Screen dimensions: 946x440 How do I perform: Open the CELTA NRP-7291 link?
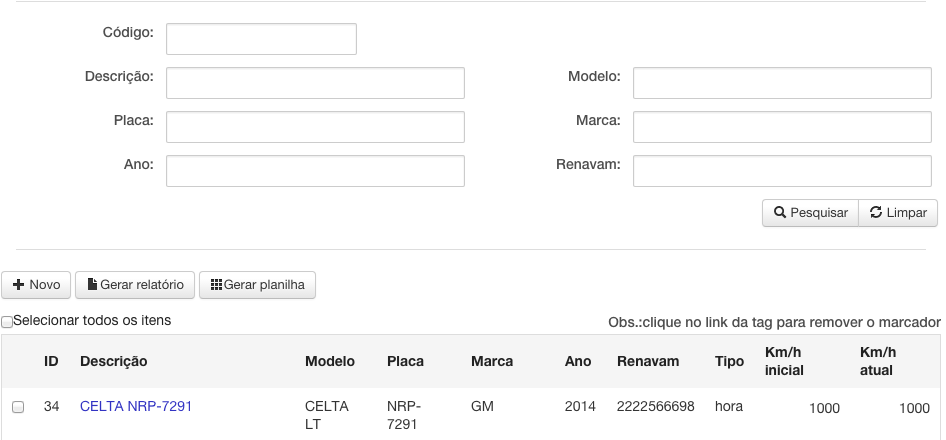click(136, 406)
